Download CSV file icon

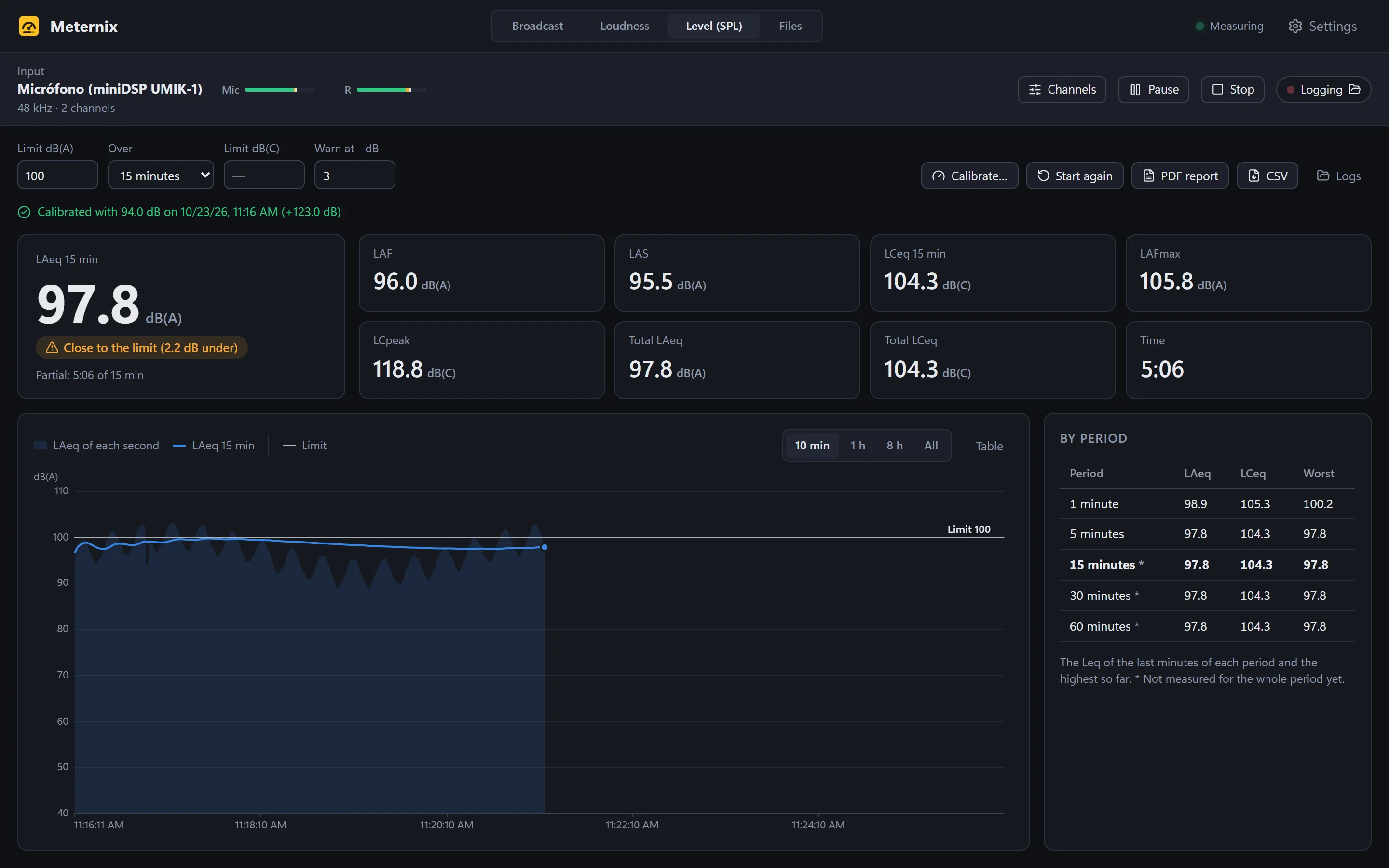(x=1254, y=176)
